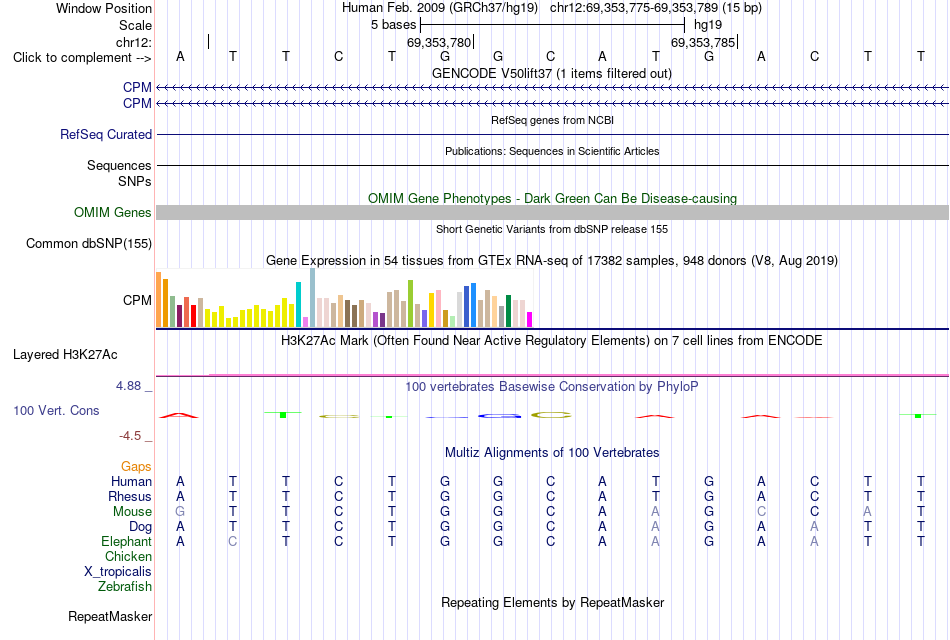The image size is (950, 640).
Task: Click the 100 Vert. Cons track label
Action: tap(56, 410)
